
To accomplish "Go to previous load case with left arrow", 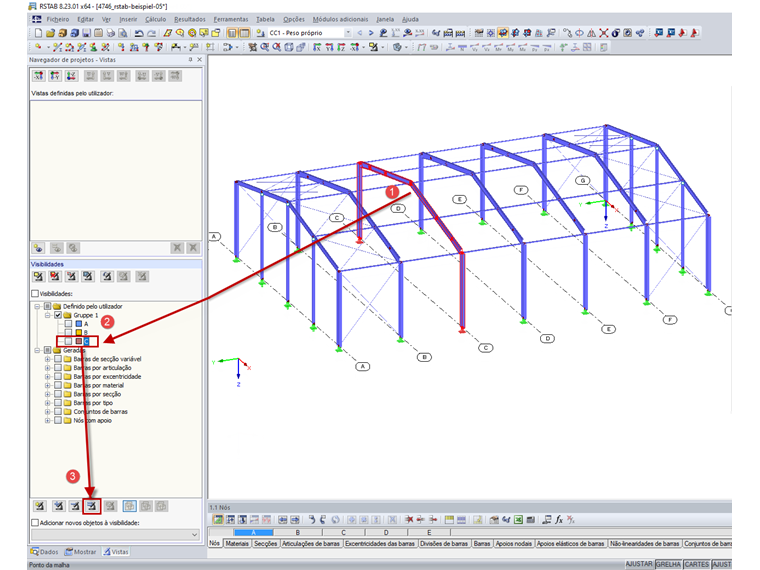I will [x=360, y=33].
